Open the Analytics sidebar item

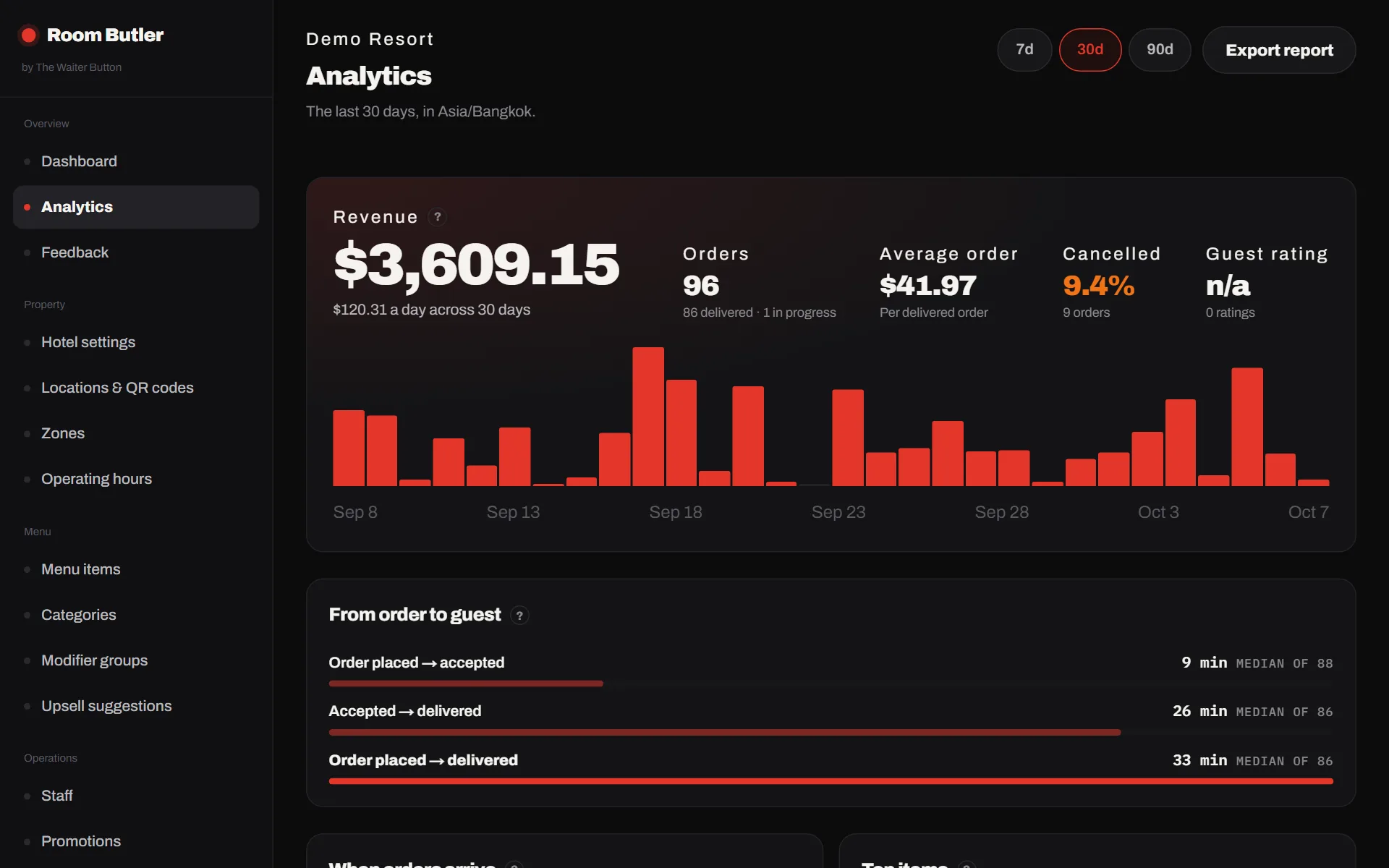coord(136,207)
